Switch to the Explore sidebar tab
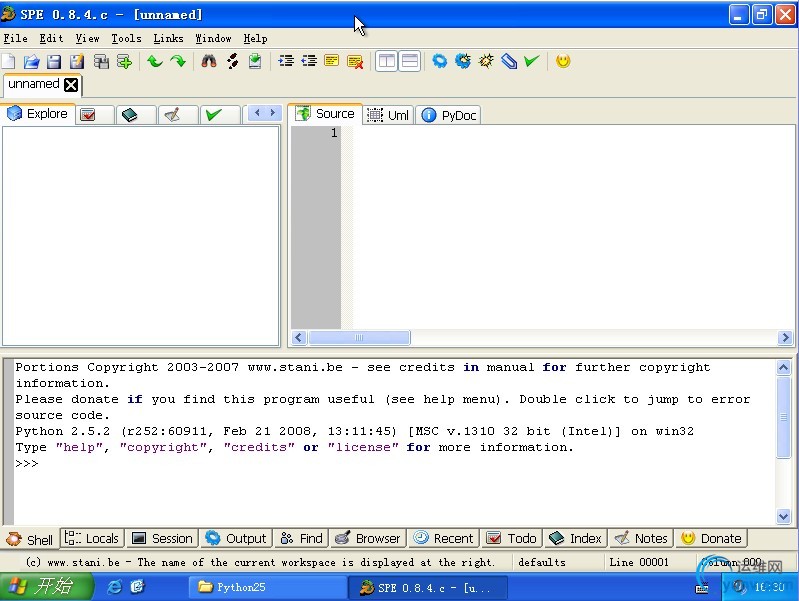Screen dimensions: 799x601 click(38, 114)
